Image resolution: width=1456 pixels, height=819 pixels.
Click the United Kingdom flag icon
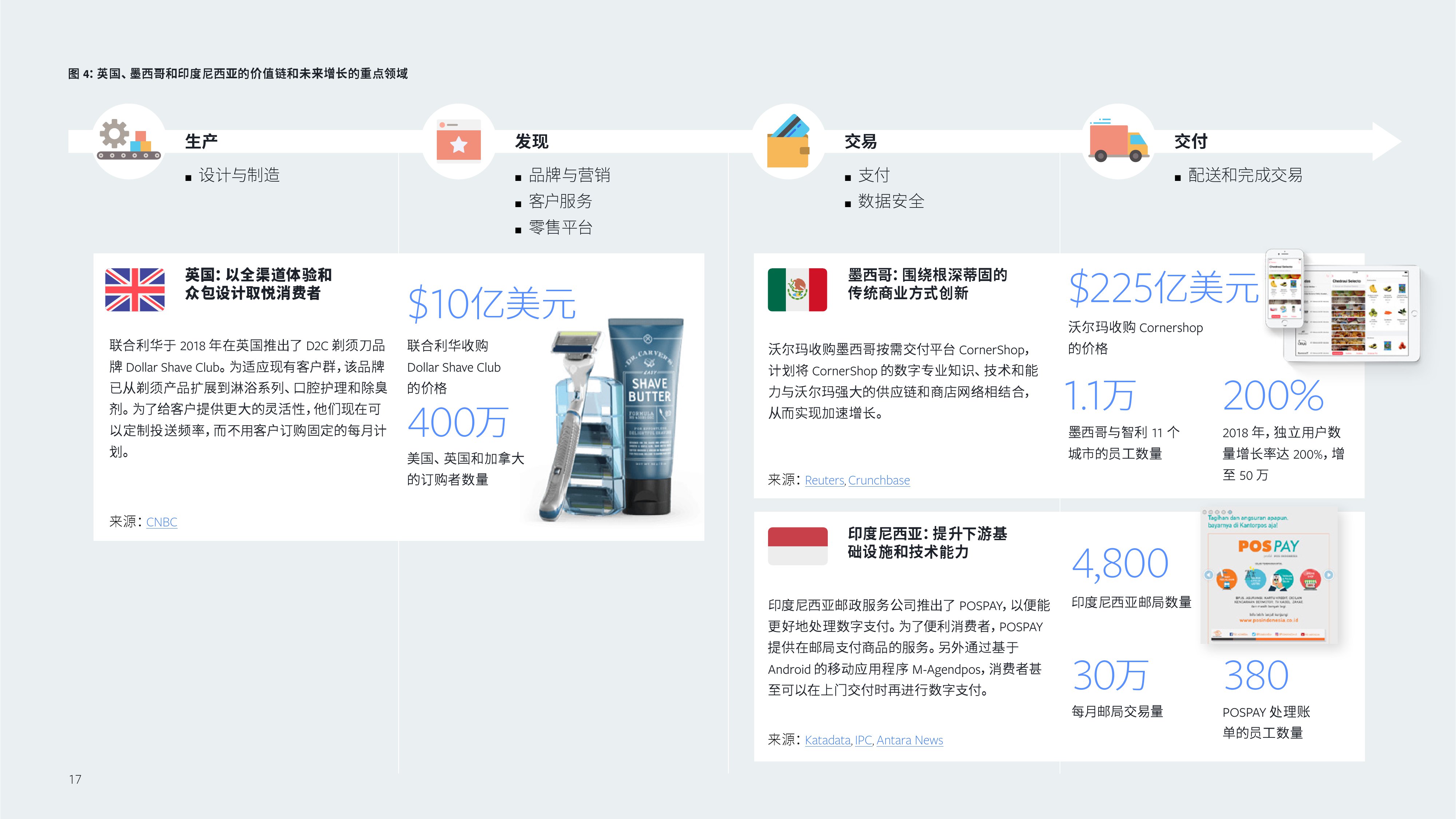(135, 290)
